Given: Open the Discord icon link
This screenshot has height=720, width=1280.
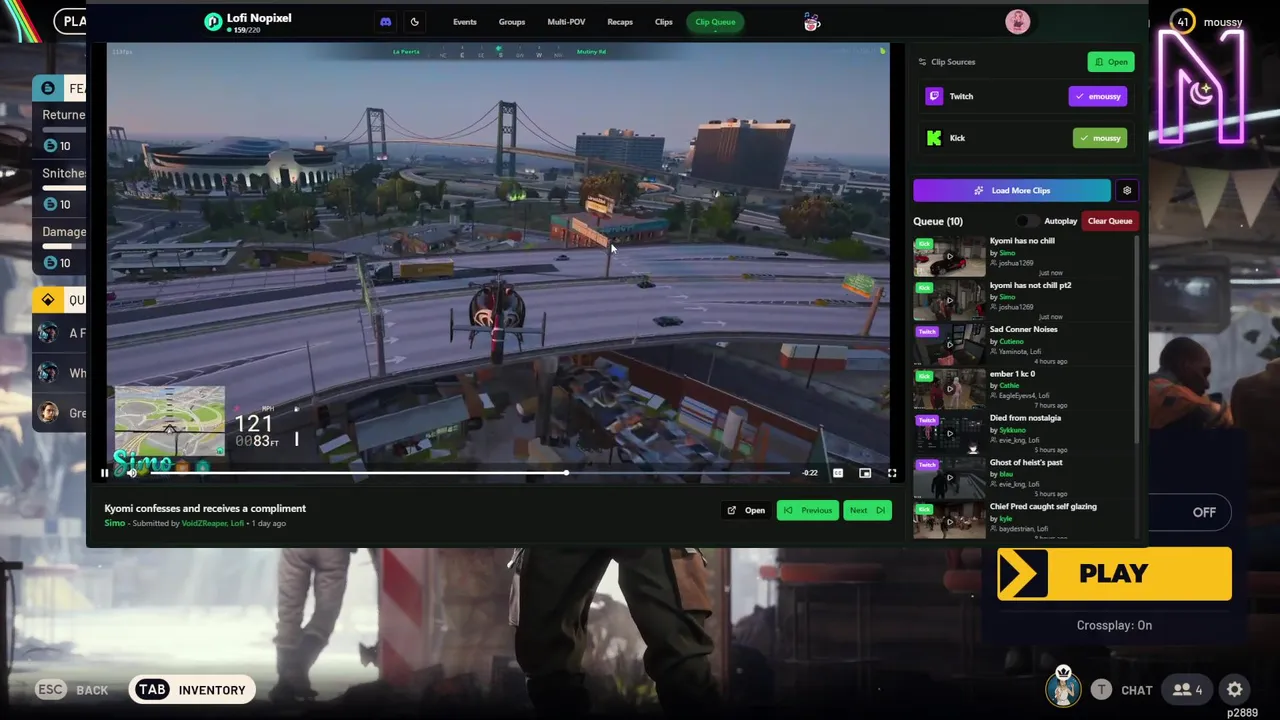Looking at the screenshot, I should coord(386,22).
